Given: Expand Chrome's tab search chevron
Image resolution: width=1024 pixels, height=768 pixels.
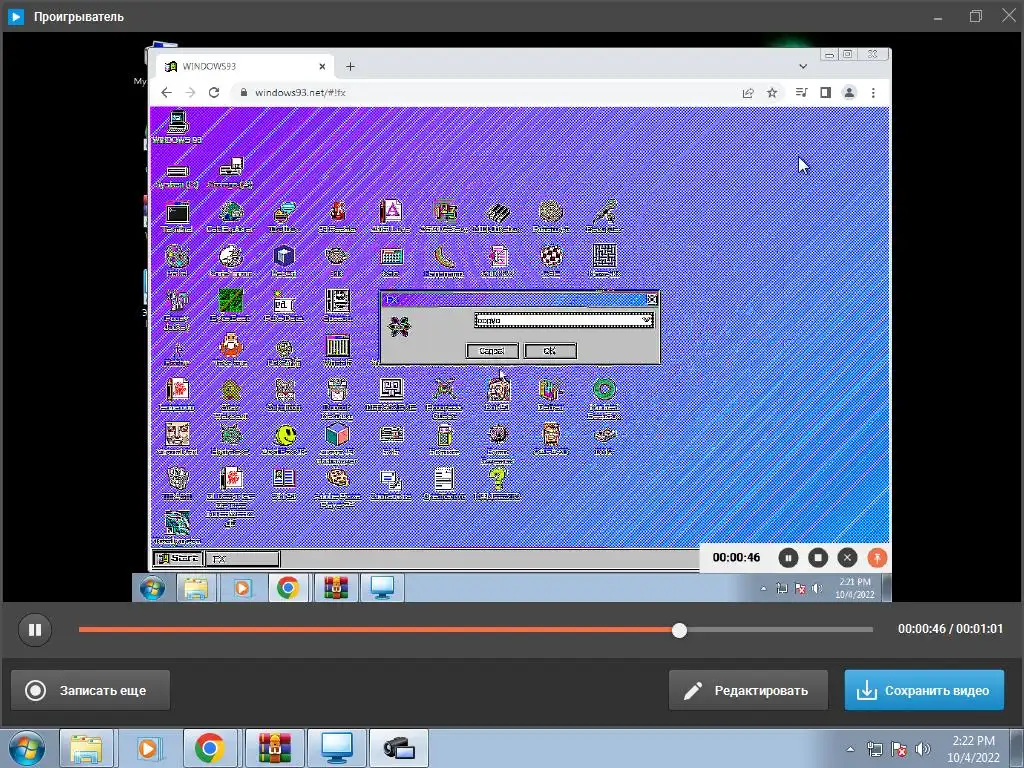Looking at the screenshot, I should pyautogui.click(x=803, y=67).
